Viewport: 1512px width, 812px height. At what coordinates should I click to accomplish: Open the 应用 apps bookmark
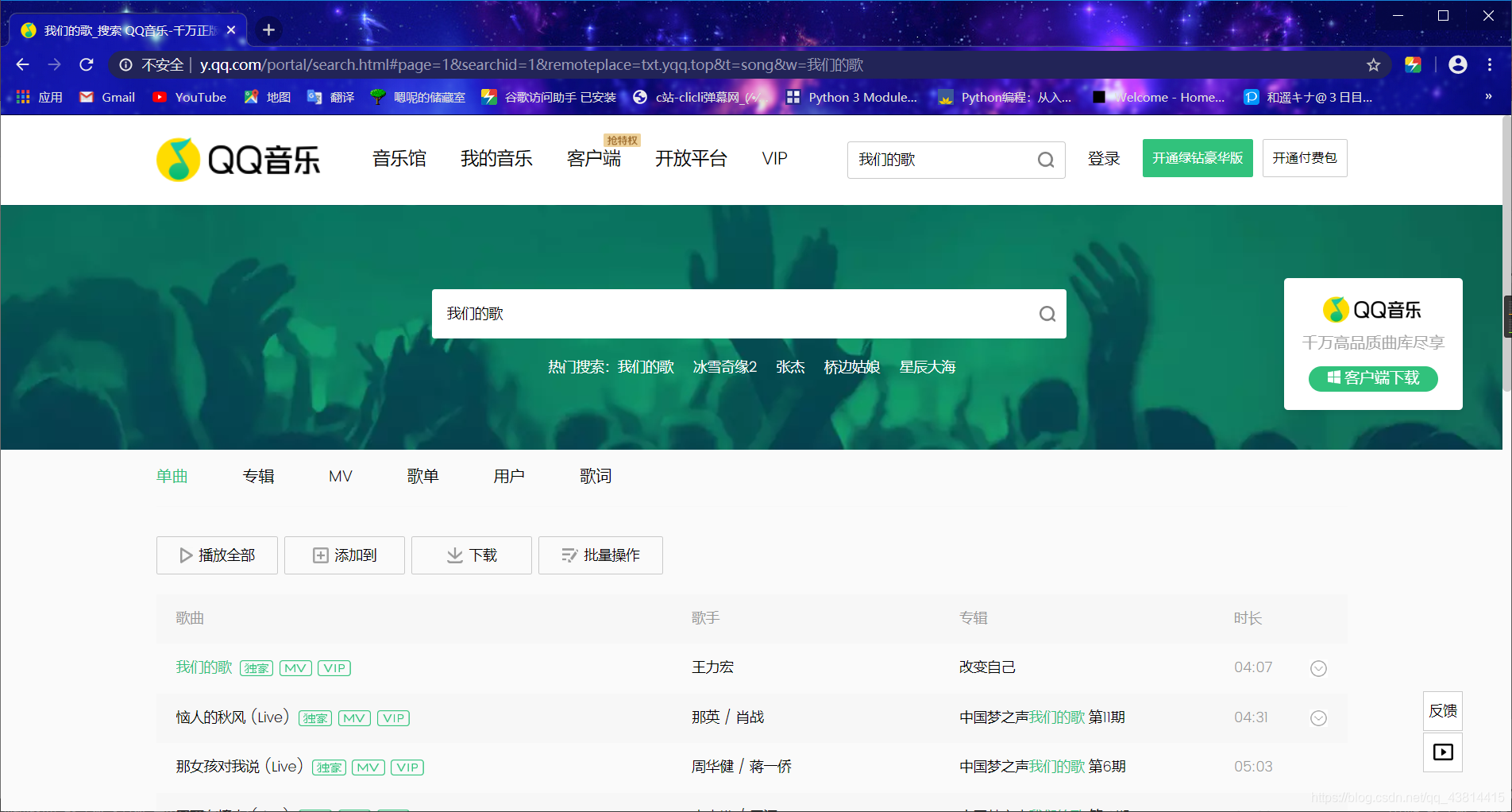coord(39,97)
